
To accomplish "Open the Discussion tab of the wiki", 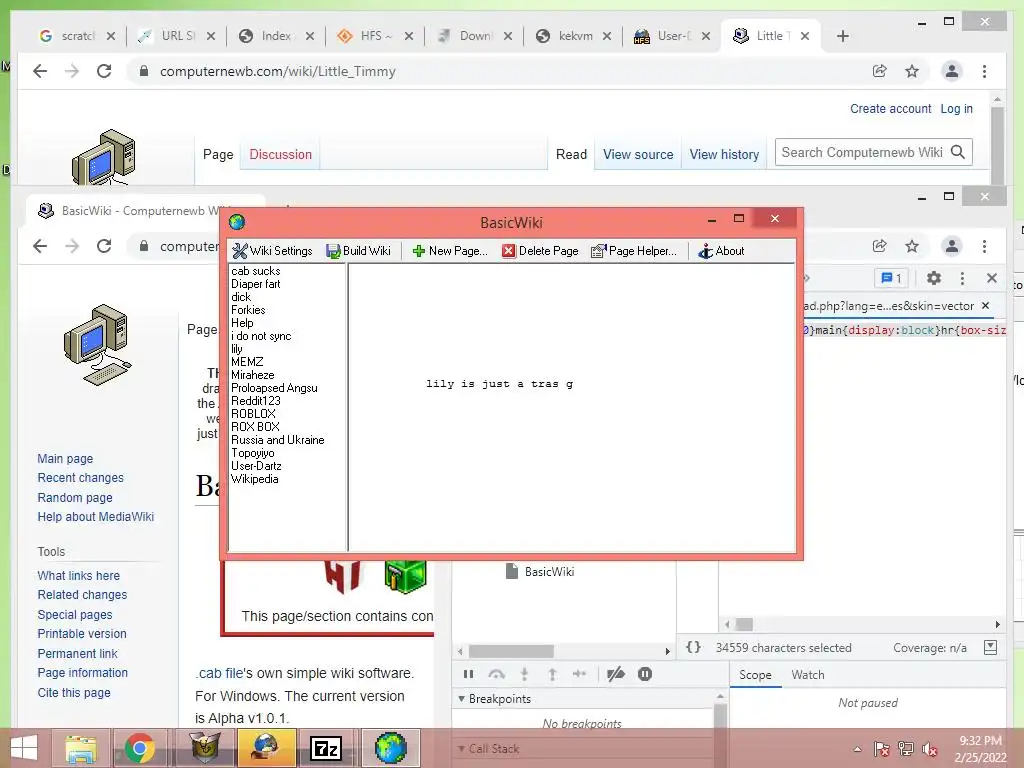I will click(x=280, y=154).
